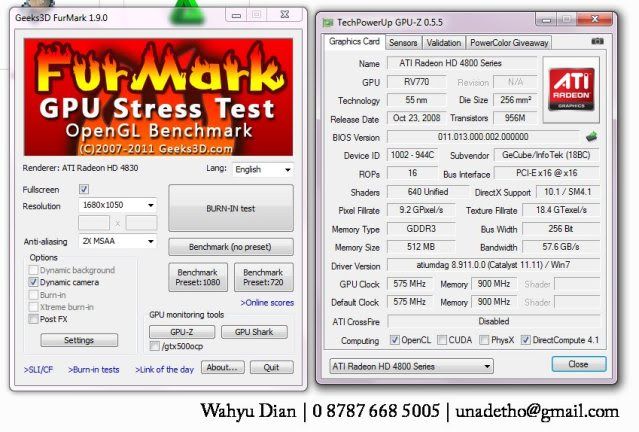Enable Post FX checkbox

click(x=33, y=319)
